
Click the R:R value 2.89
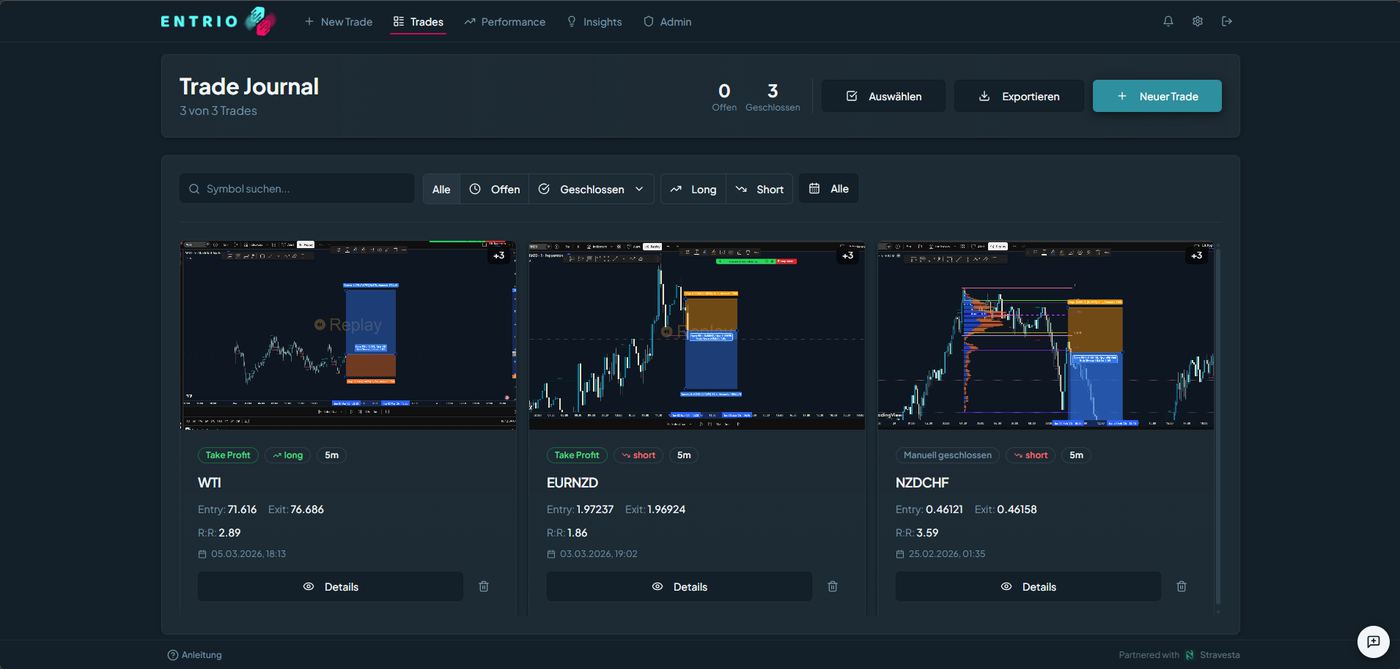pyautogui.click(x=229, y=533)
